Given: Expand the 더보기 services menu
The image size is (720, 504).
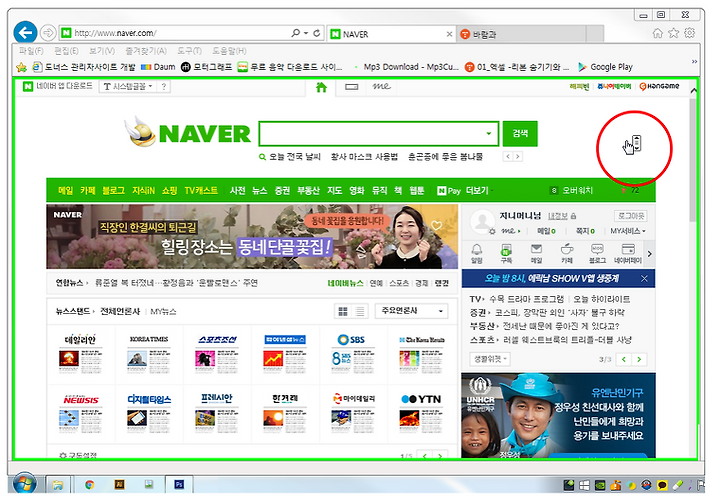Looking at the screenshot, I should tap(479, 190).
